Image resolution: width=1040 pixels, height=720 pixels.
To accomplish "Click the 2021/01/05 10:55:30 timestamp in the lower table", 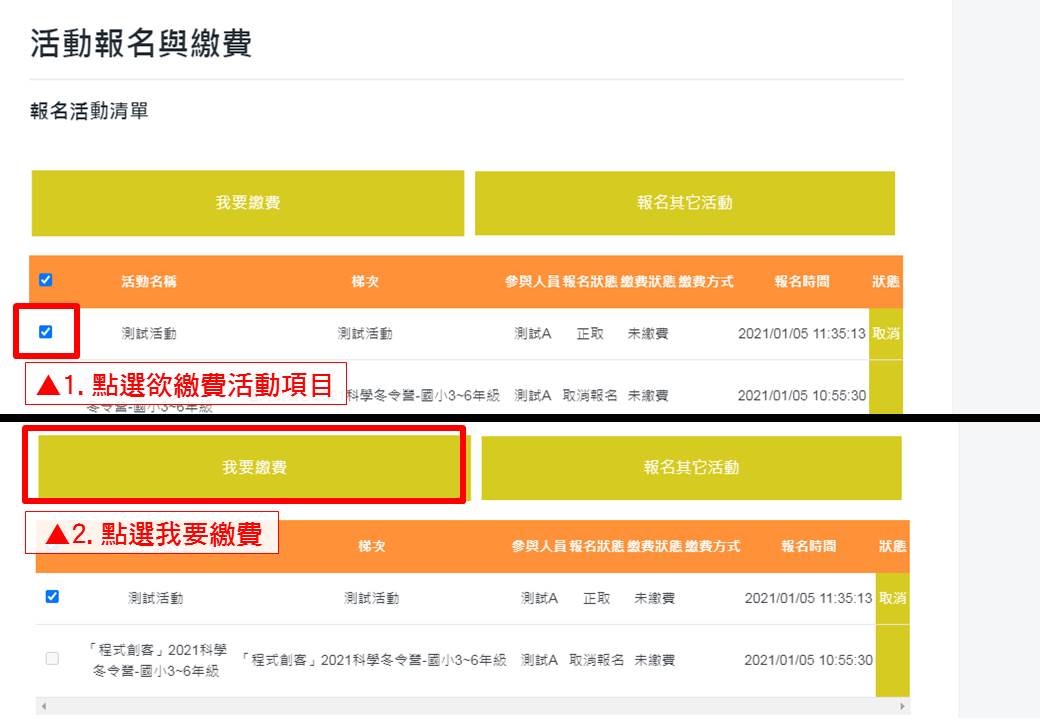I will click(x=809, y=660).
